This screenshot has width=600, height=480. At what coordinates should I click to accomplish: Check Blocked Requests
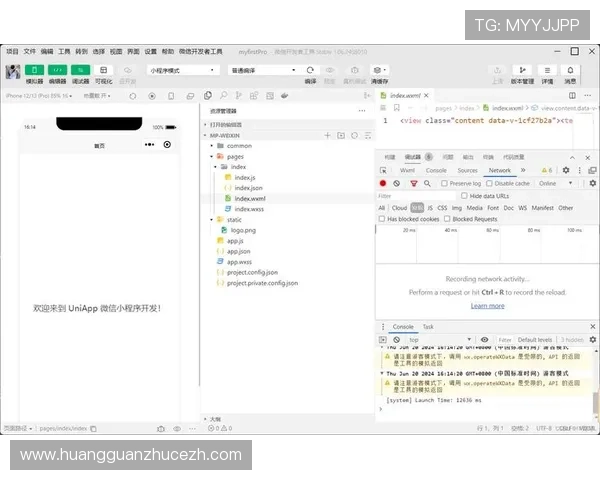(447, 219)
